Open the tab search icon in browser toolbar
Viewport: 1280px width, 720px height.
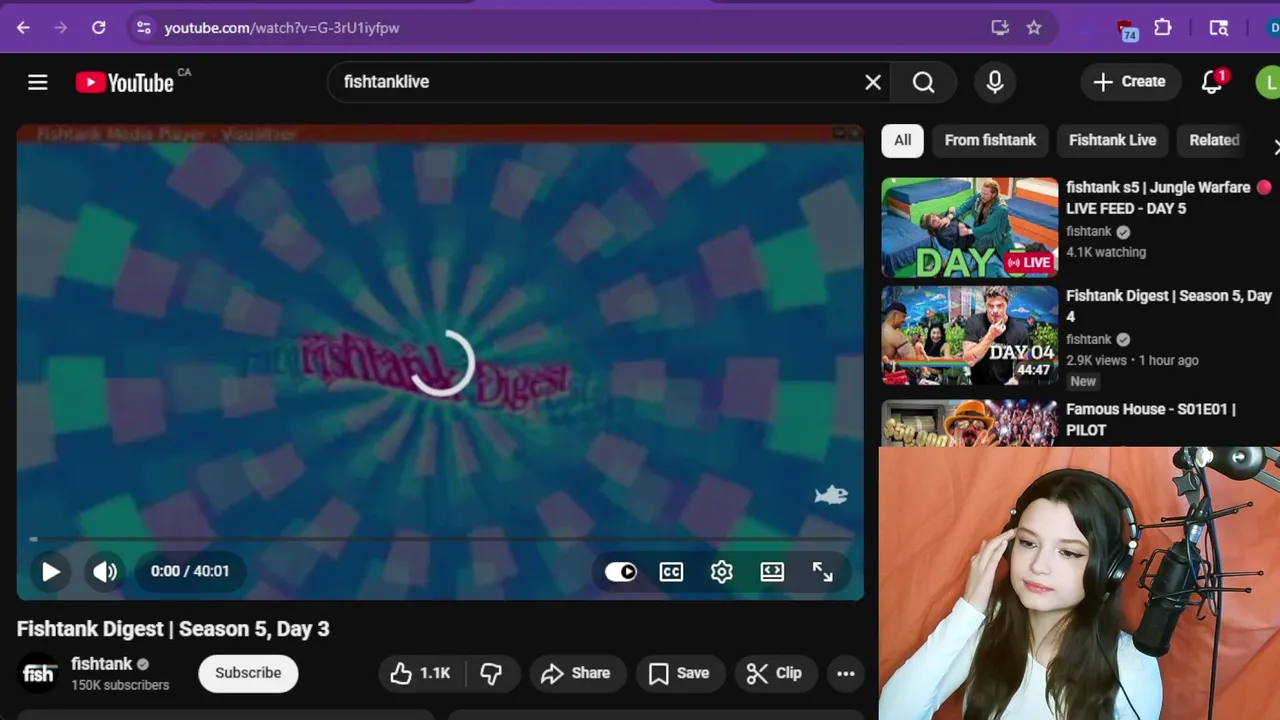tap(1218, 28)
